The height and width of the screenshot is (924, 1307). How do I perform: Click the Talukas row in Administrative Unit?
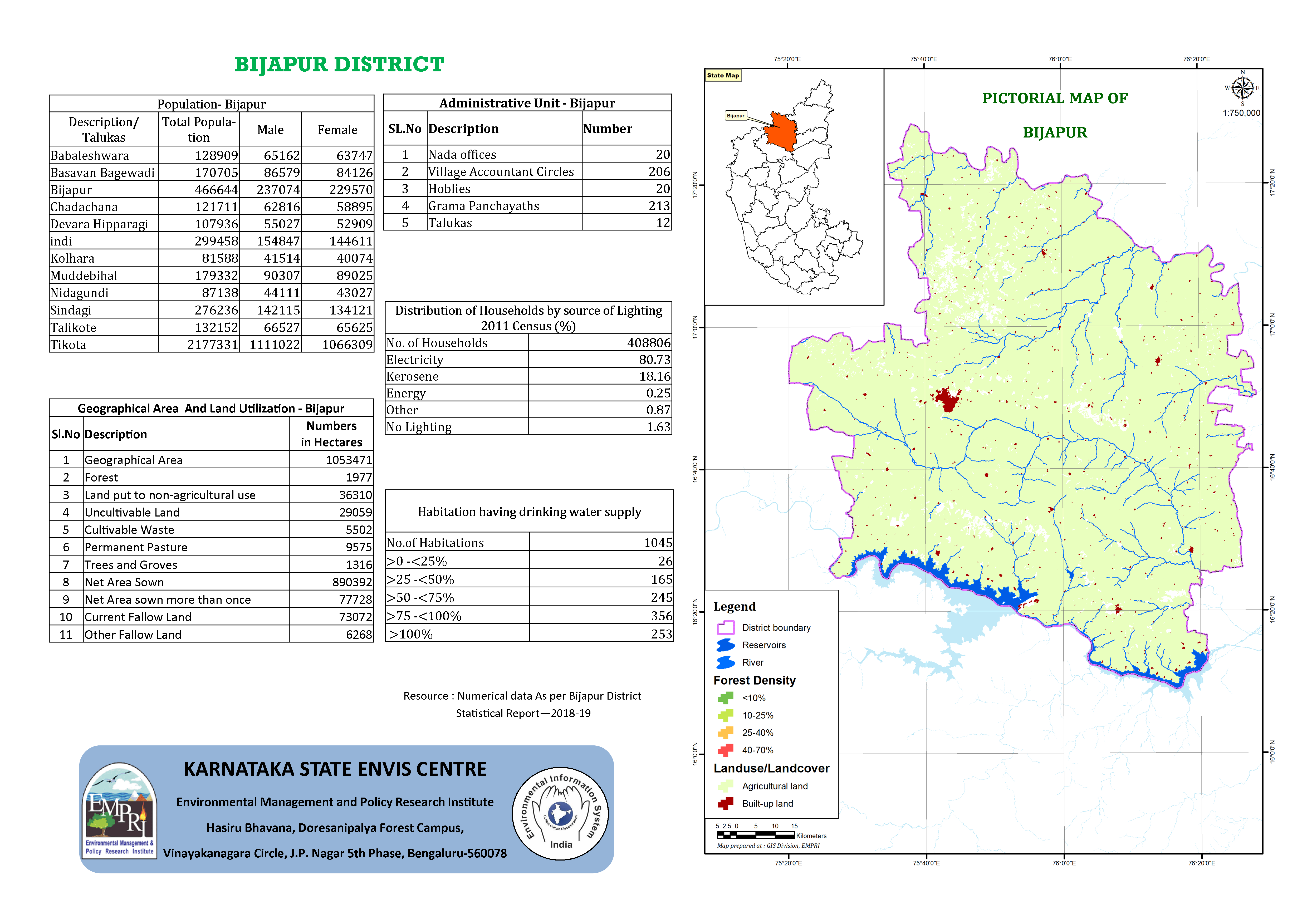click(x=527, y=223)
